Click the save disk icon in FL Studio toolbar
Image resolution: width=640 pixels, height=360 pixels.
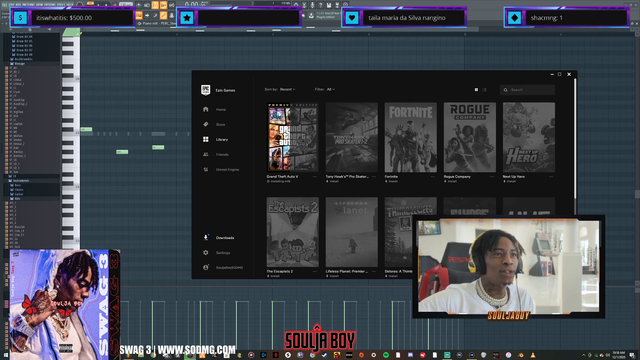pos(329,5)
